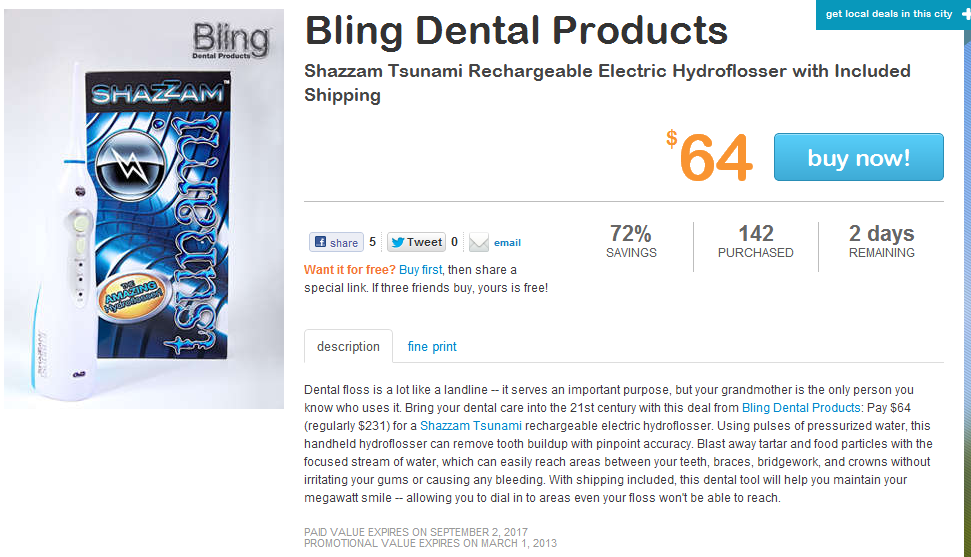Follow the Buy first link
The image size is (971, 557).
pos(420,270)
